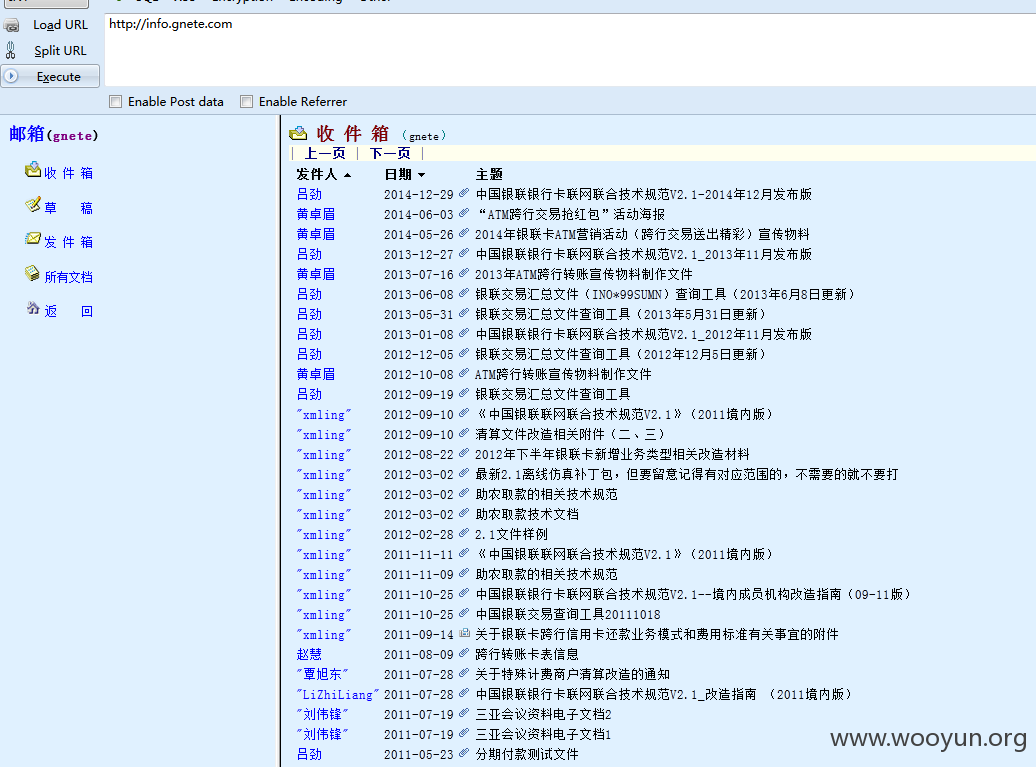Viewport: 1036px width, 767px height.
Task: Go to next page 下一页
Action: point(390,153)
